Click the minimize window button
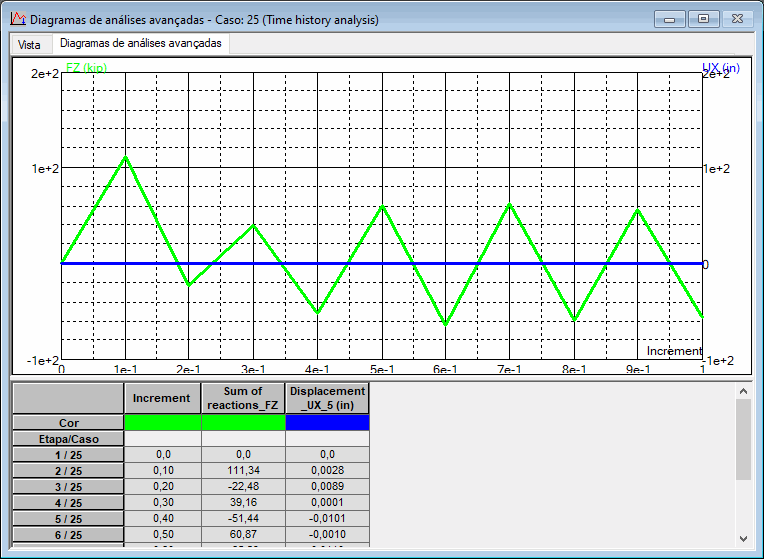Viewport: 764px width, 559px height. [669, 19]
